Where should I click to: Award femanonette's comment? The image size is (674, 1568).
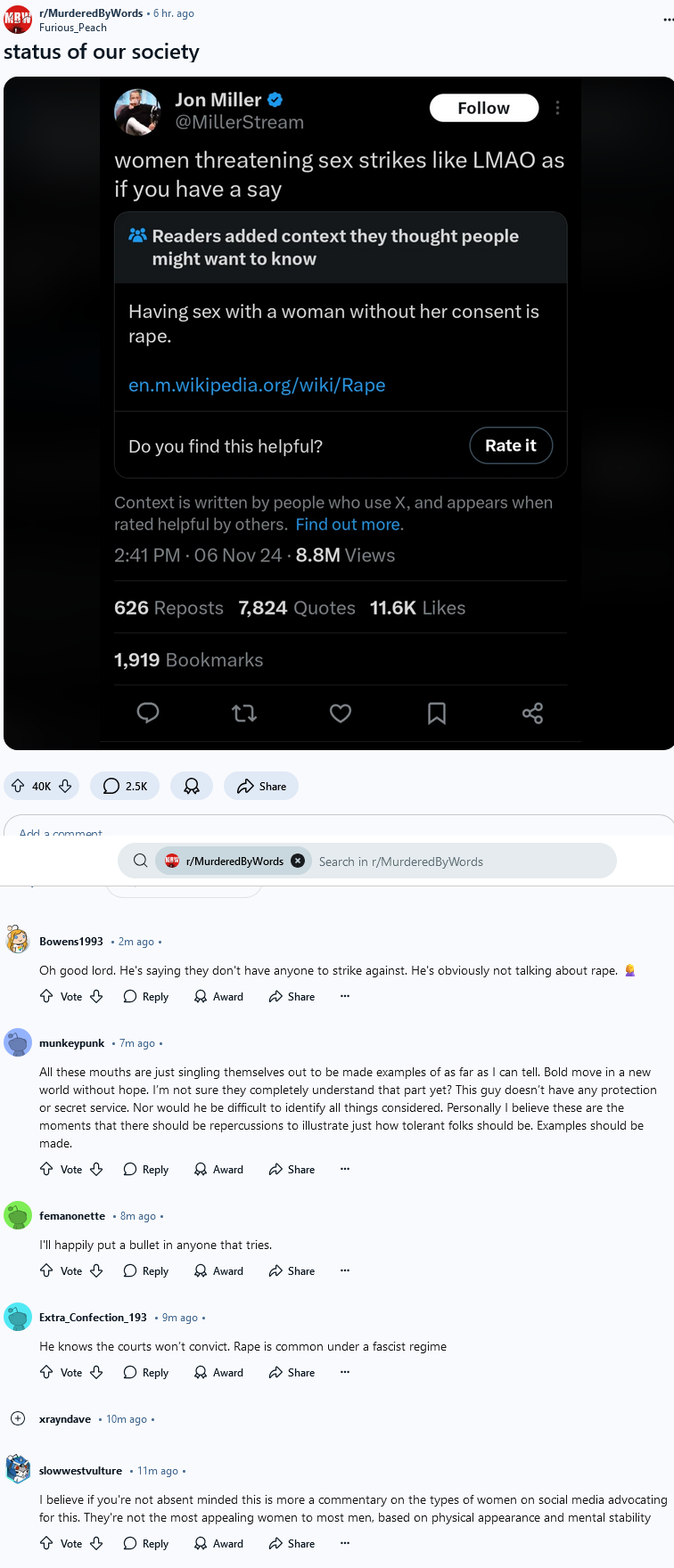(x=218, y=1270)
